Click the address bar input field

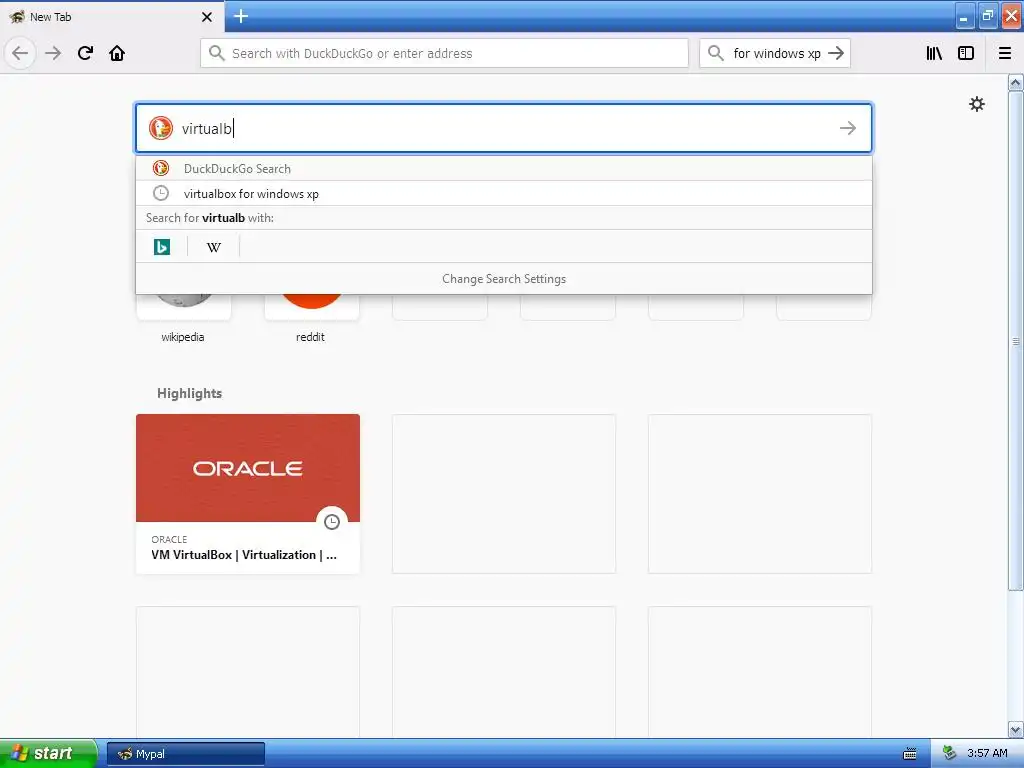(444, 53)
